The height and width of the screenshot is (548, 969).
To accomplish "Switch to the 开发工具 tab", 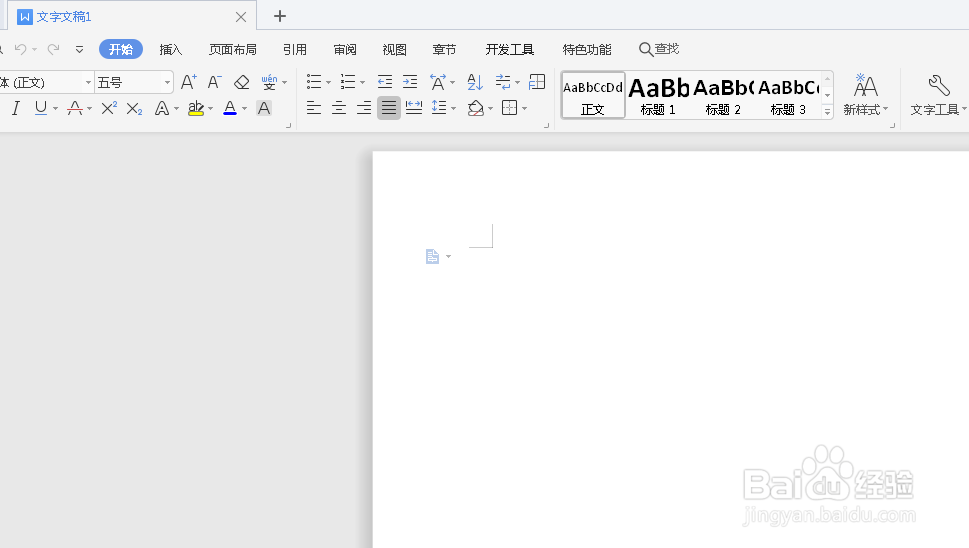I will tap(510, 49).
